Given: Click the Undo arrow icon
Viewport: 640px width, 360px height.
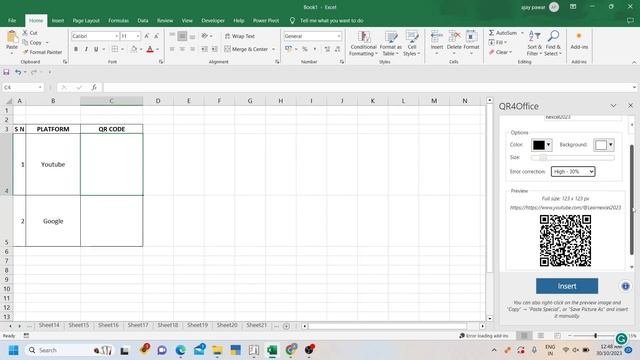Looking at the screenshot, I should [18, 72].
